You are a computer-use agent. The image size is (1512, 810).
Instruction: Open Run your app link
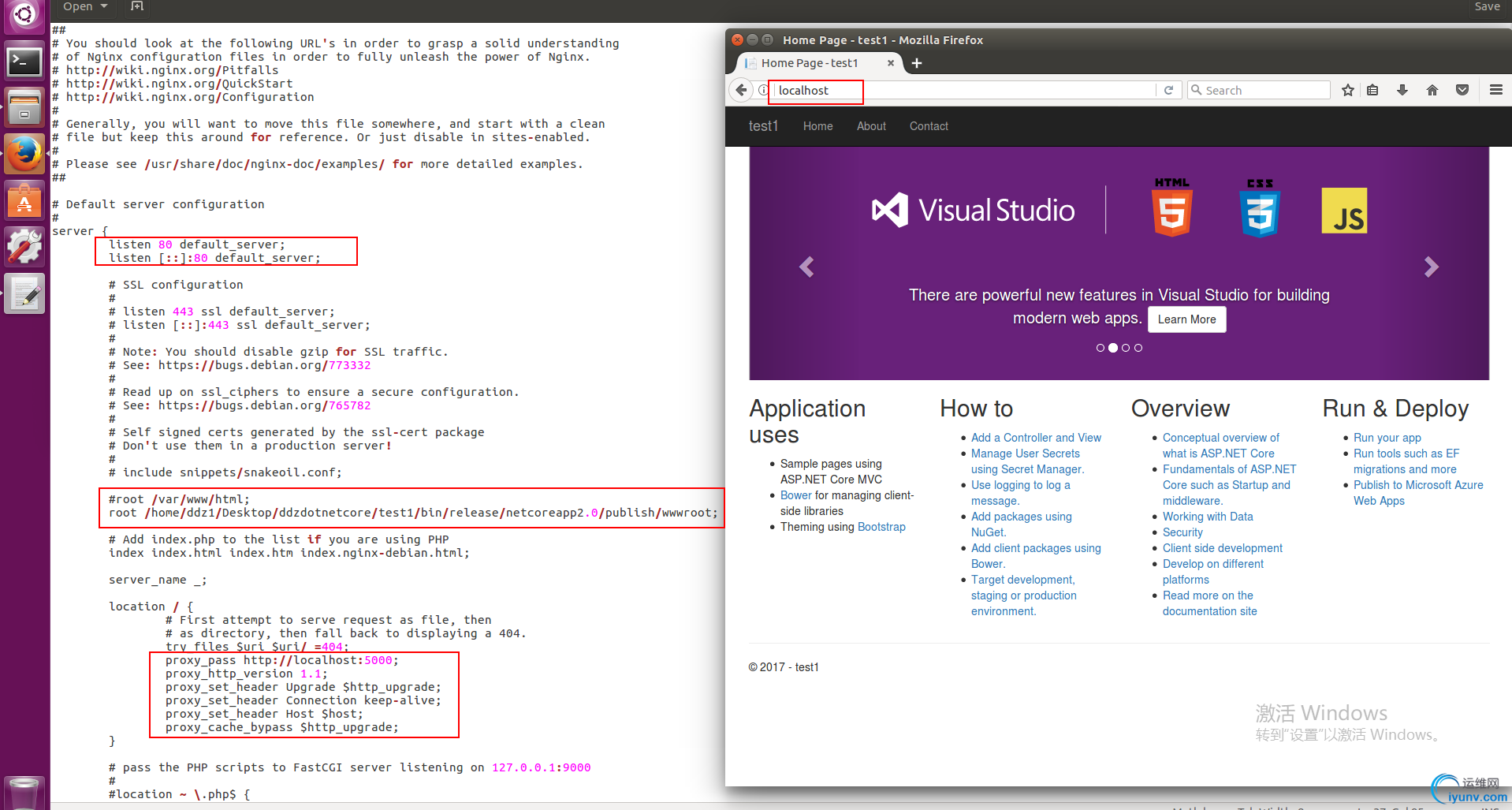click(1387, 438)
